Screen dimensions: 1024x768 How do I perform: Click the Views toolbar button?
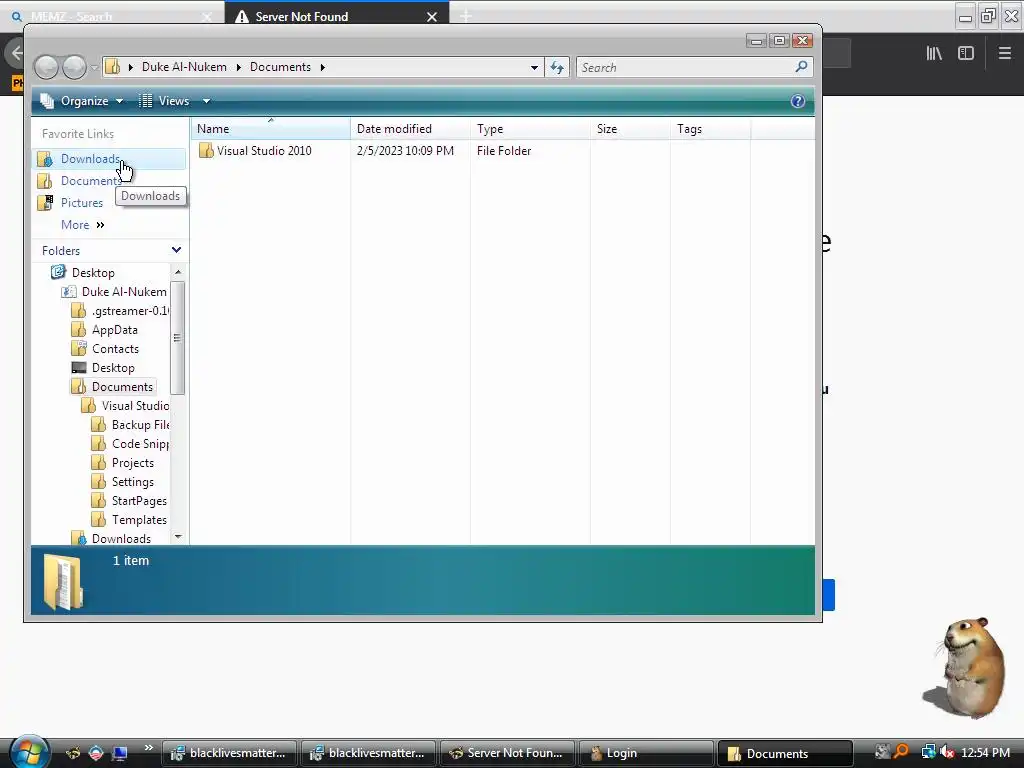point(165,101)
